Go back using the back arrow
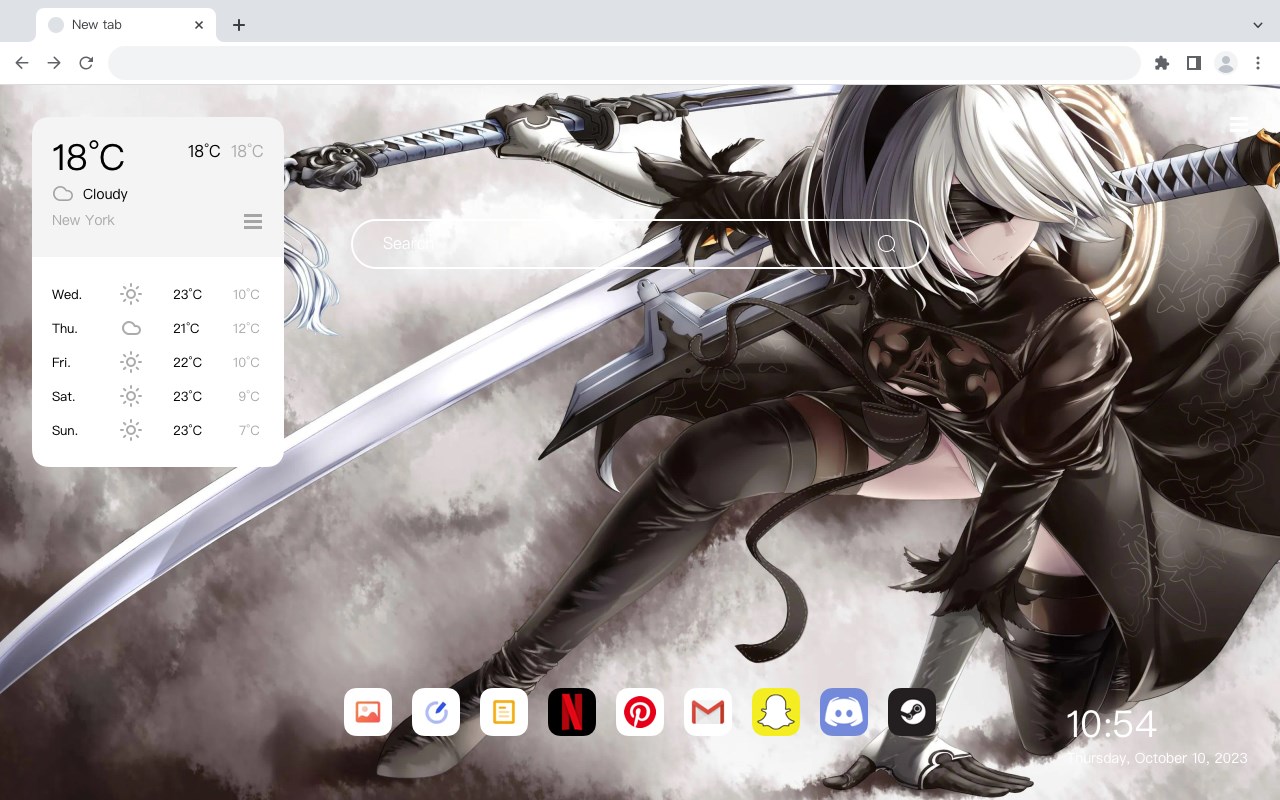The height and width of the screenshot is (800, 1280). (22, 63)
